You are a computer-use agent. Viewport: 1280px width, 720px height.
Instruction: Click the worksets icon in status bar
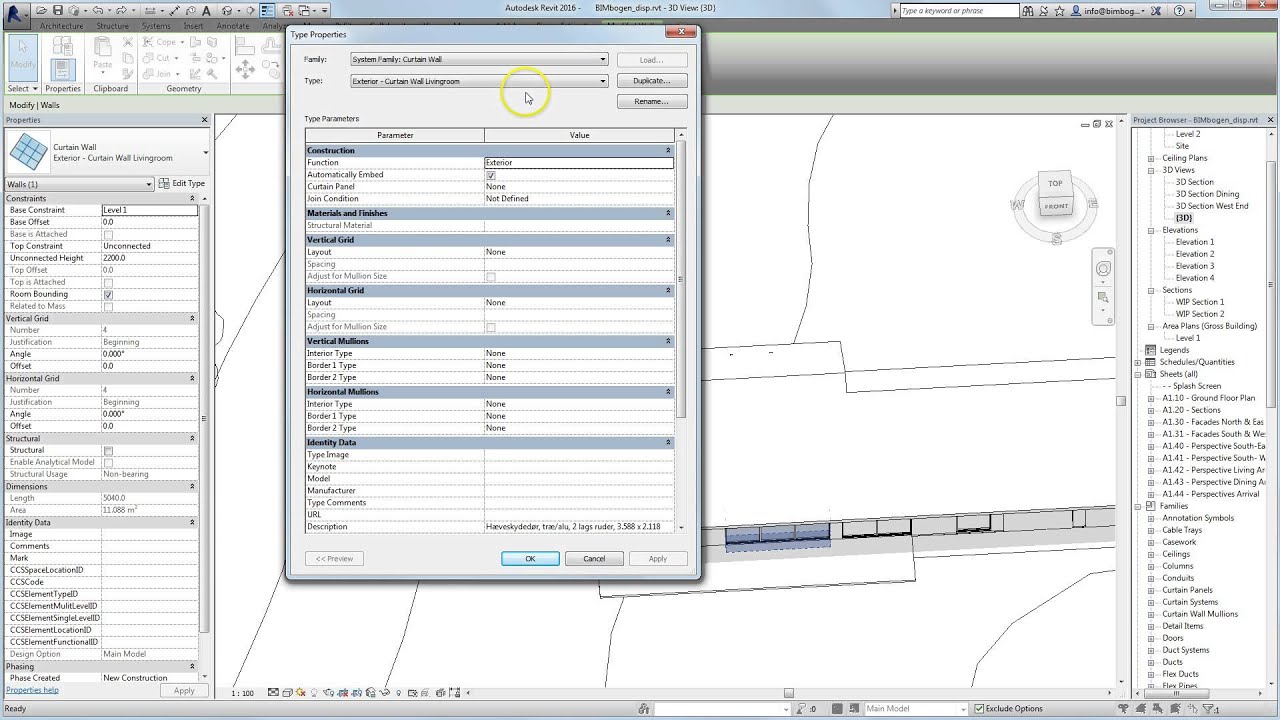click(645, 708)
